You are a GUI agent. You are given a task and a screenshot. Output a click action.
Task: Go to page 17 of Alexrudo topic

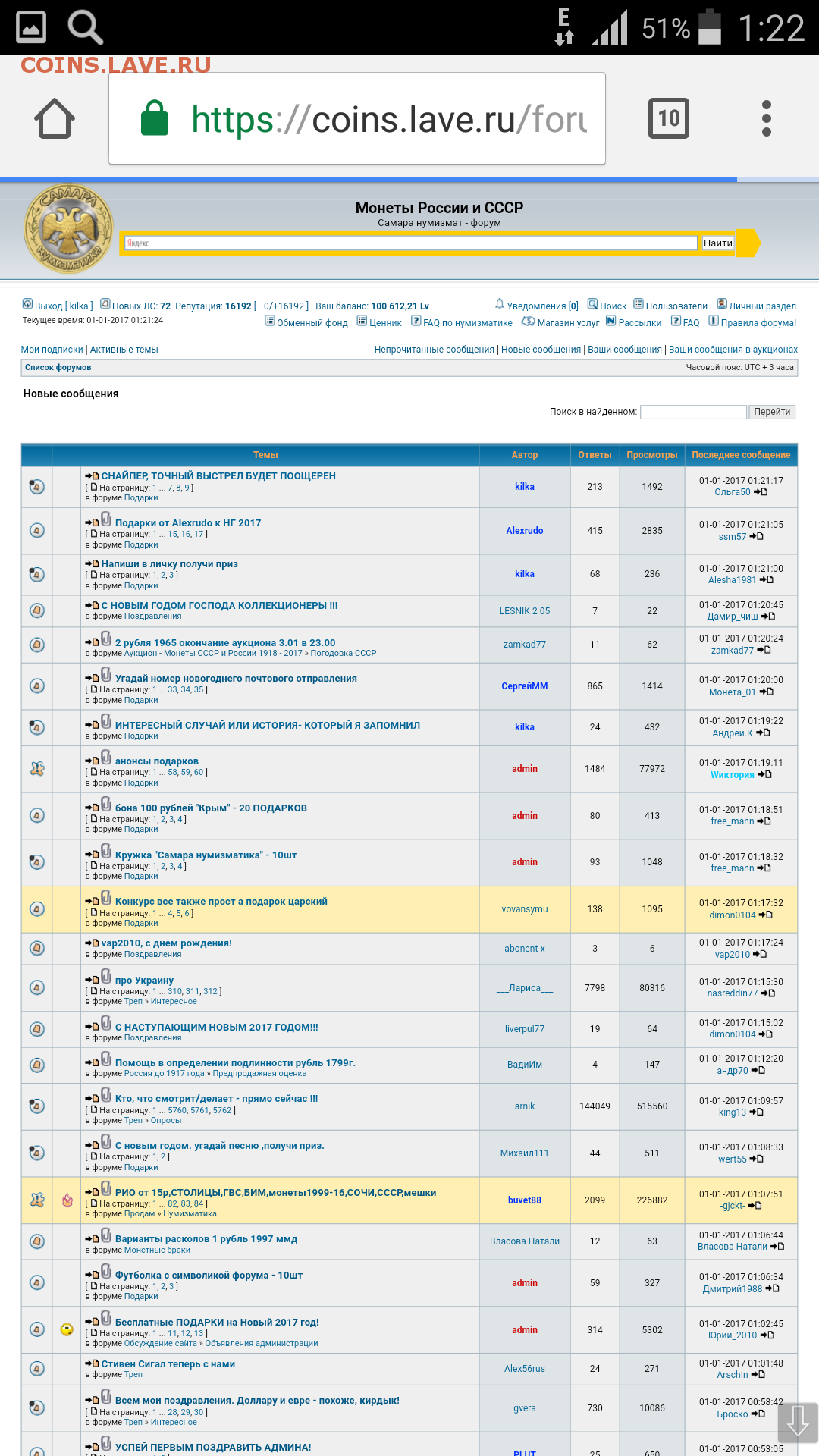[x=199, y=535]
